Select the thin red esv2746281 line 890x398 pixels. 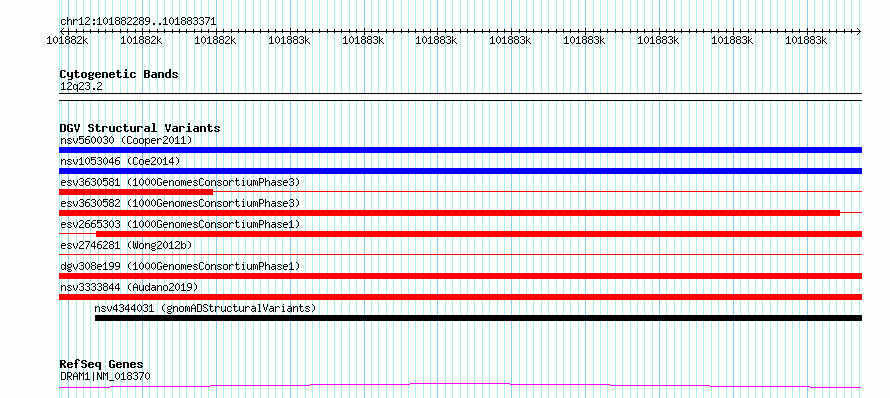[460, 254]
